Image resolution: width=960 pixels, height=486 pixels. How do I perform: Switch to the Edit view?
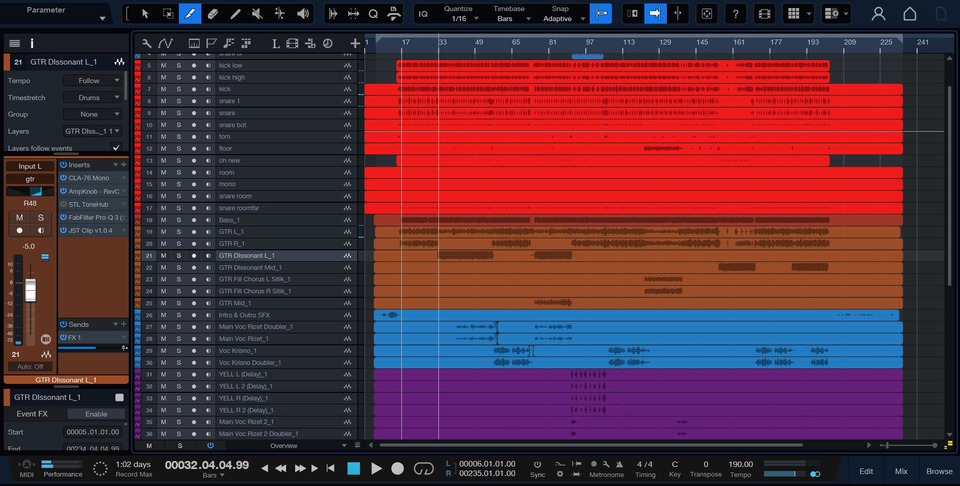(866, 471)
